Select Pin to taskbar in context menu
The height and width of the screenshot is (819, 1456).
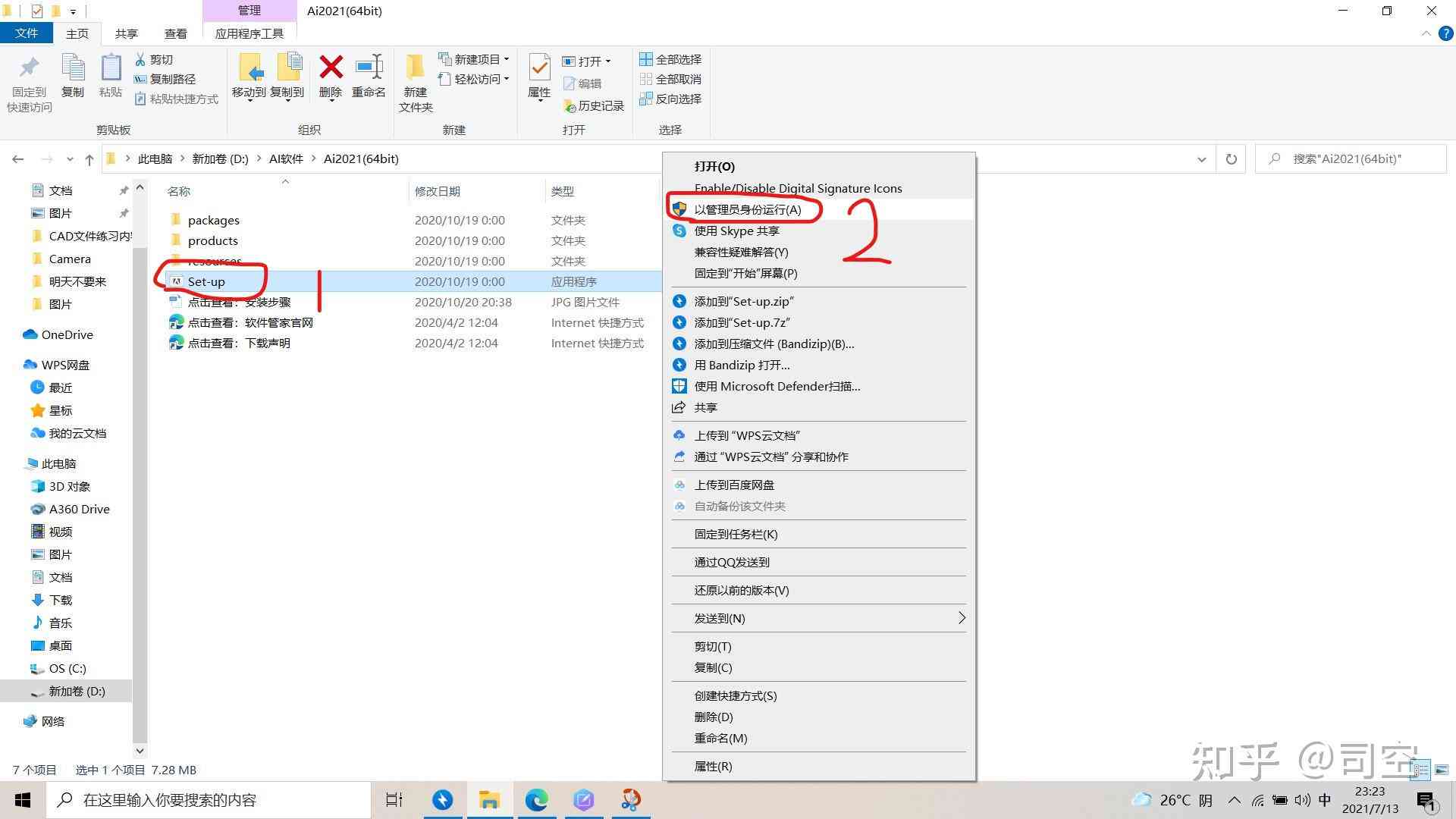tap(819, 534)
